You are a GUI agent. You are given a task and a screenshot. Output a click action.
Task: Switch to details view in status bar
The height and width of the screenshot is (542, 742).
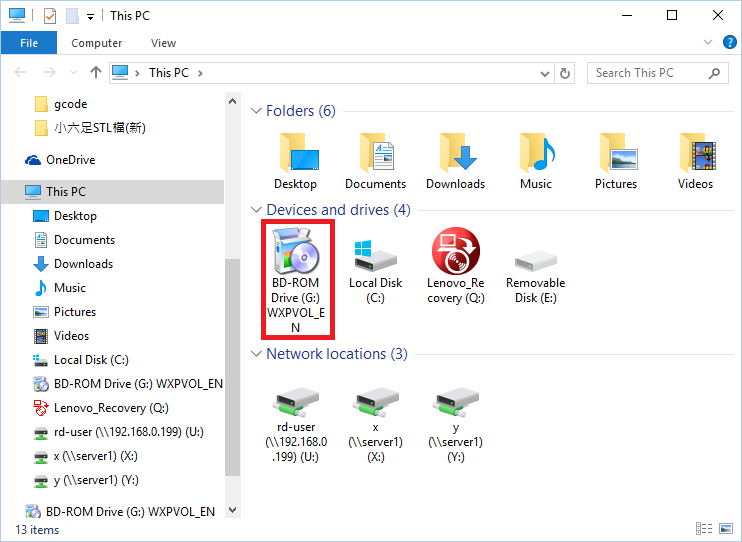tap(705, 530)
